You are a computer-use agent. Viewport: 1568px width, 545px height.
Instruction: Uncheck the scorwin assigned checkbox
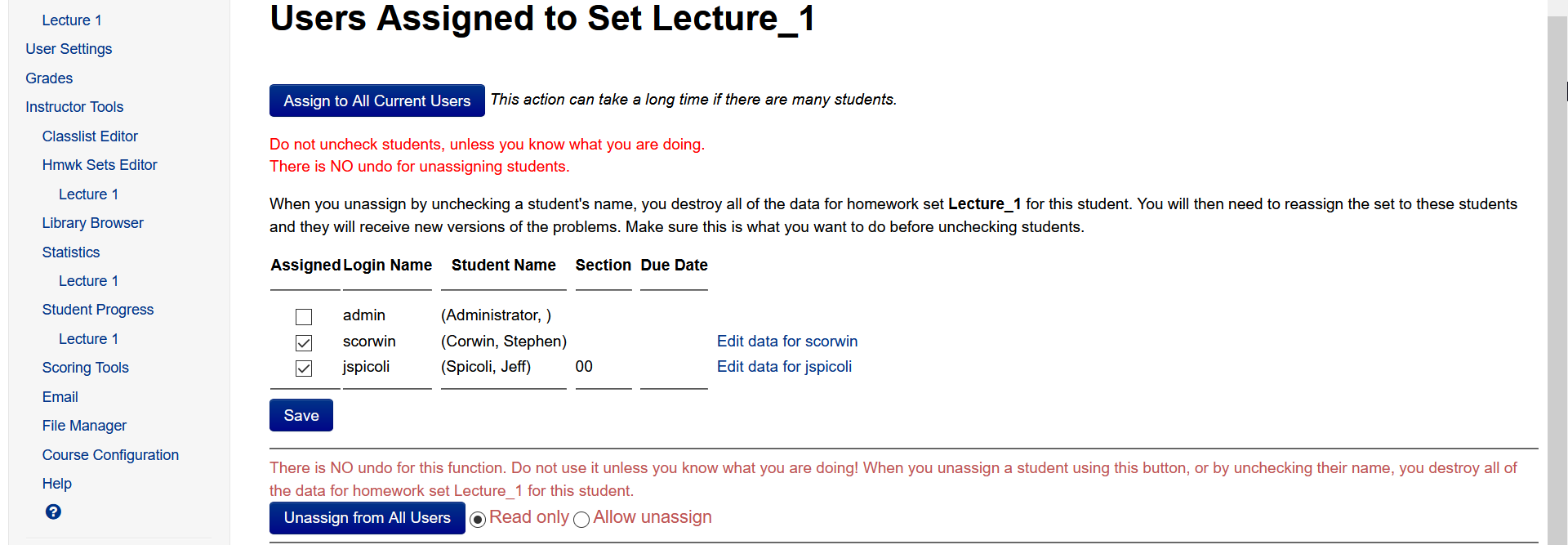(x=304, y=343)
